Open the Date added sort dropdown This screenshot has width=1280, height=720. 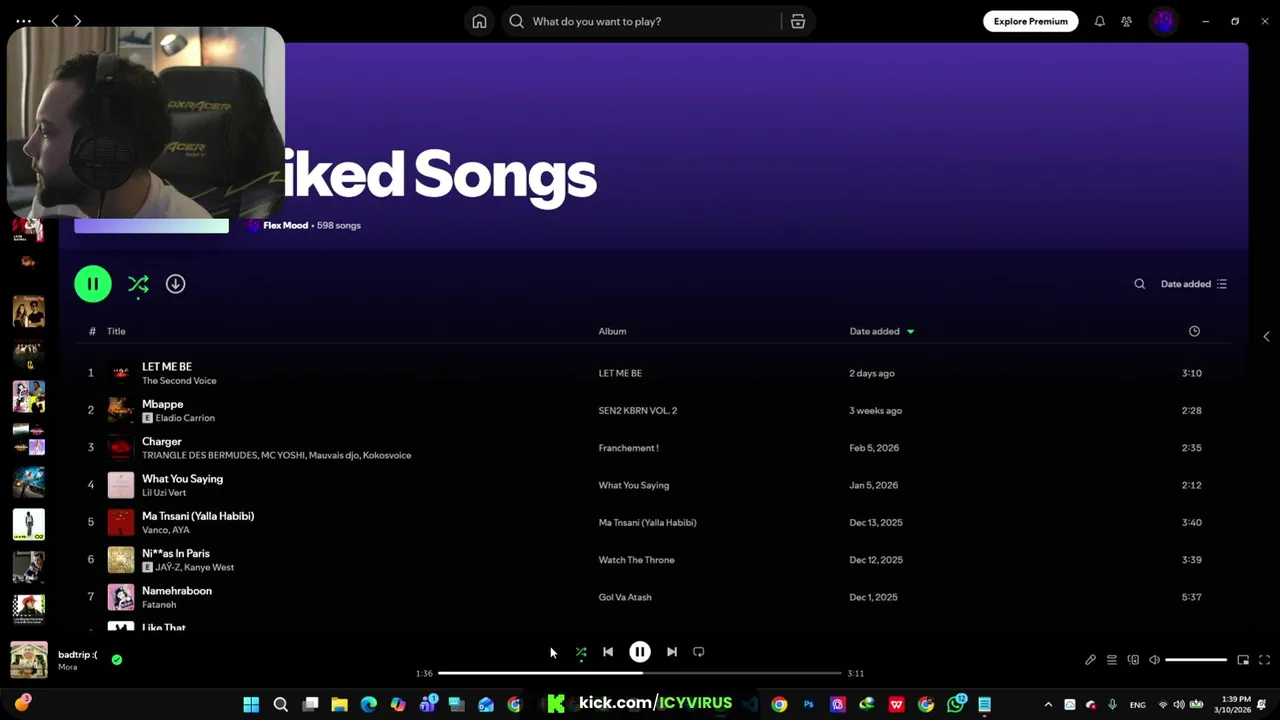point(1194,284)
